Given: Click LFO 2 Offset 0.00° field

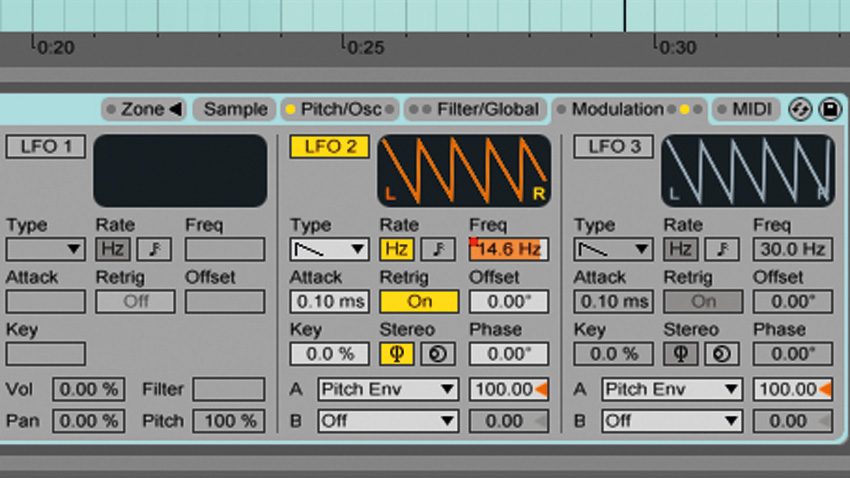Looking at the screenshot, I should pyautogui.click(x=508, y=302).
